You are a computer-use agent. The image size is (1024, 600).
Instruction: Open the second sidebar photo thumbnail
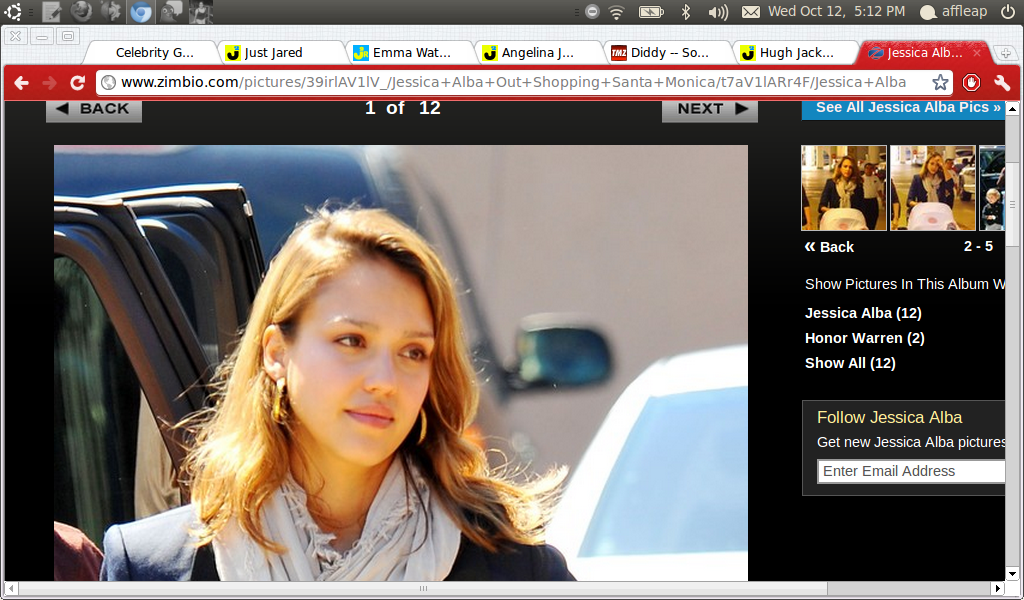click(x=933, y=188)
